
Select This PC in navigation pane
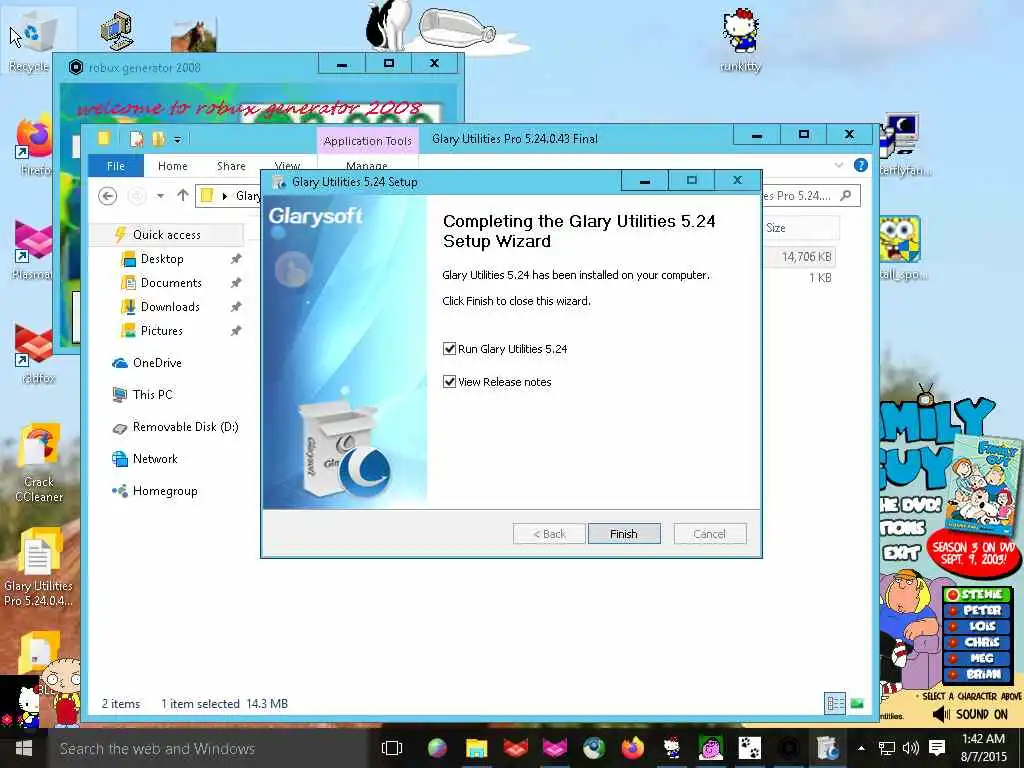[x=152, y=394]
